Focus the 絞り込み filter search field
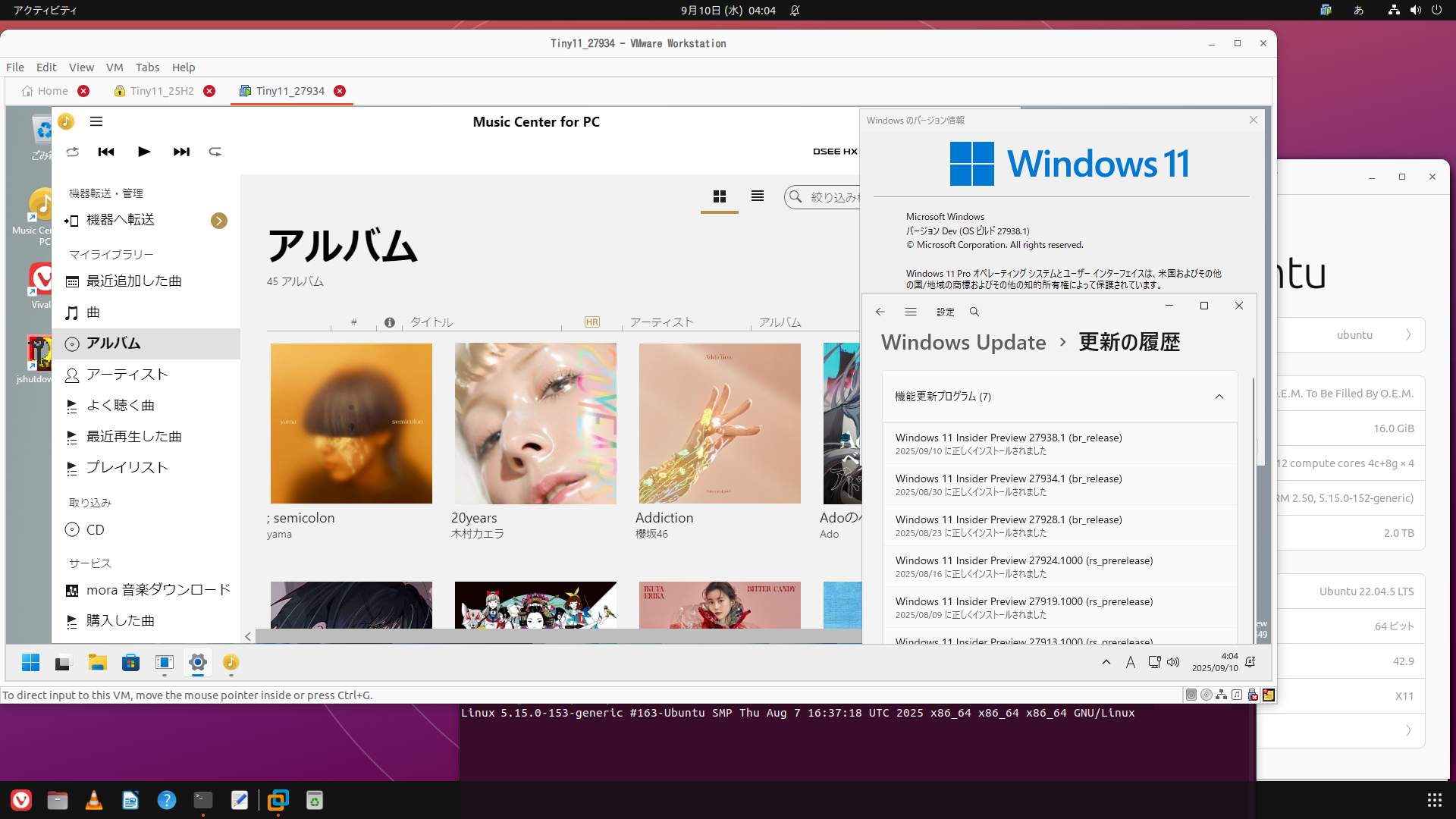Screen dimensions: 1456x819 click(x=823, y=197)
